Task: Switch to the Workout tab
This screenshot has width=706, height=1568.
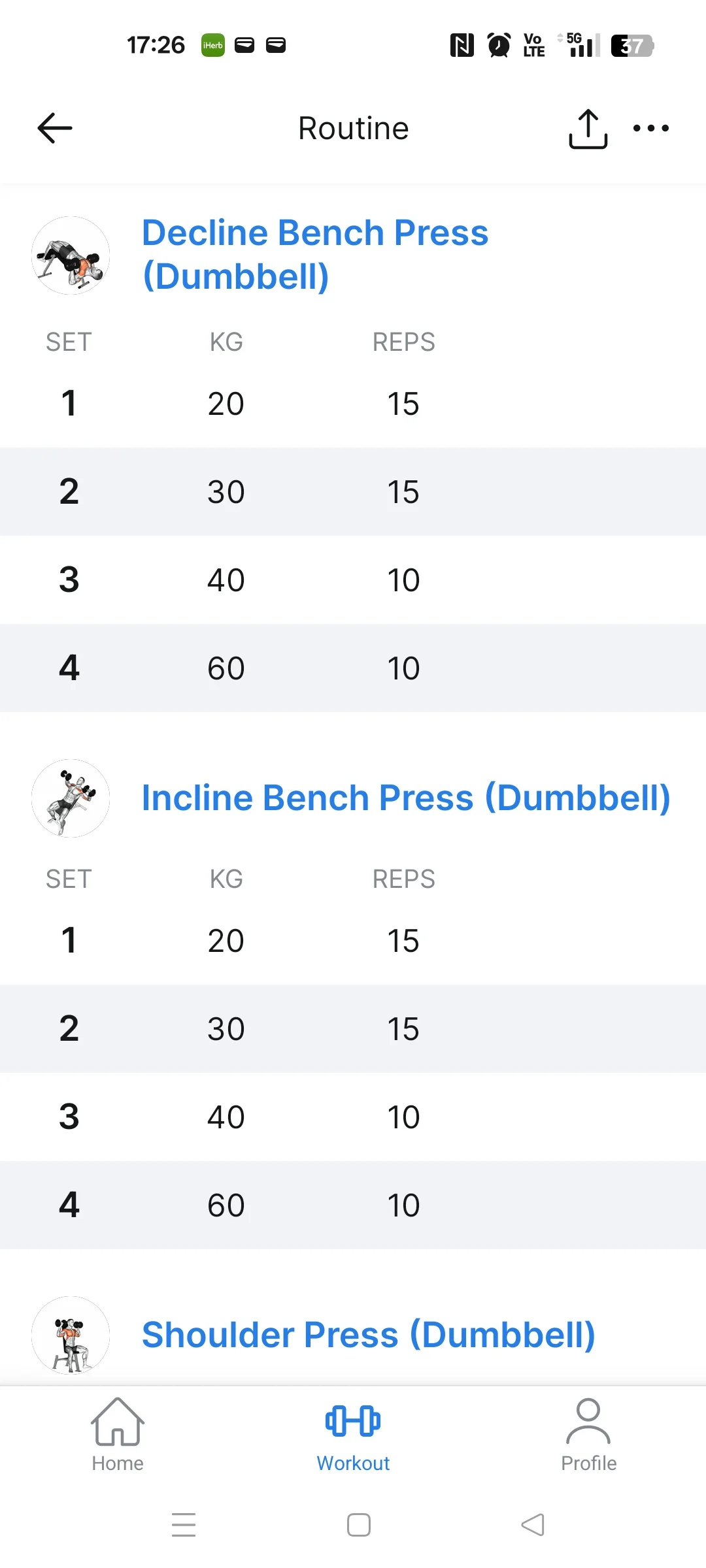Action: point(353,1435)
